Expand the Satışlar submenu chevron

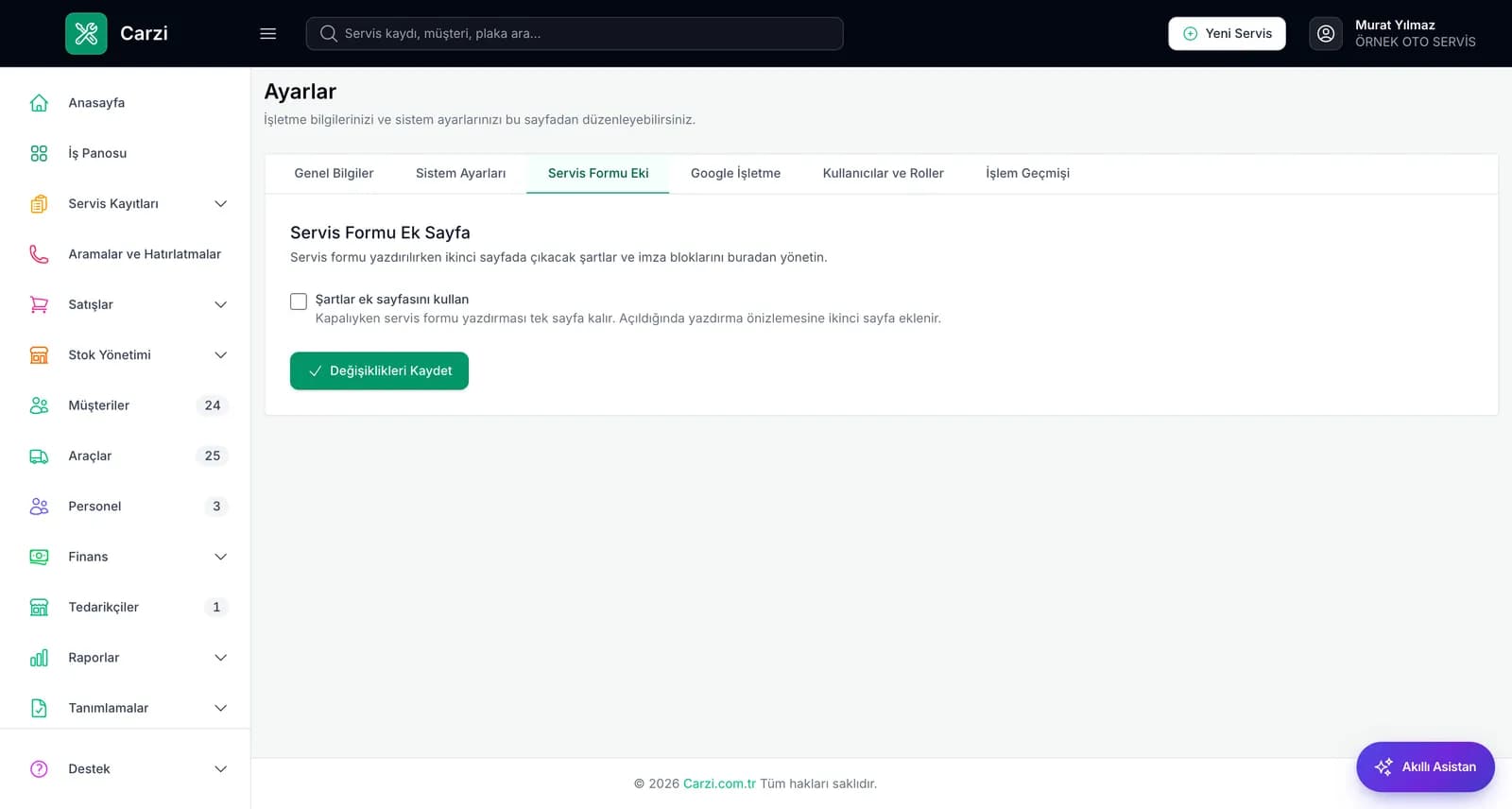220,304
